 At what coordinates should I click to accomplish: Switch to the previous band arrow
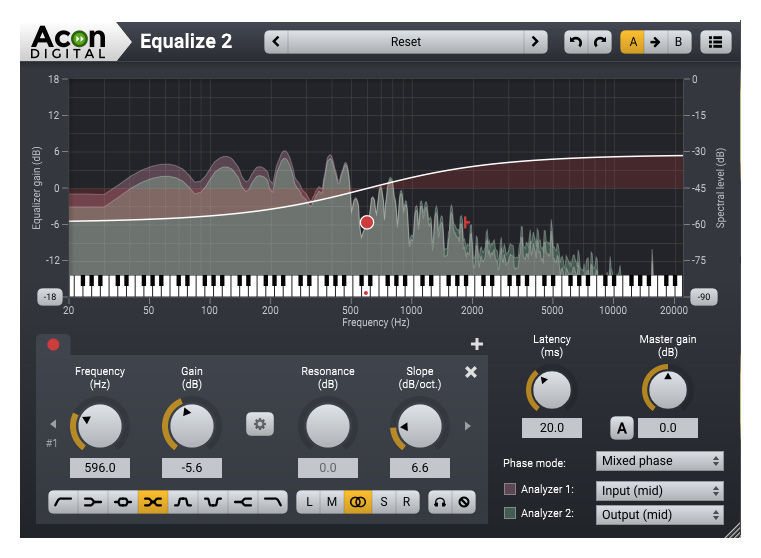53,424
